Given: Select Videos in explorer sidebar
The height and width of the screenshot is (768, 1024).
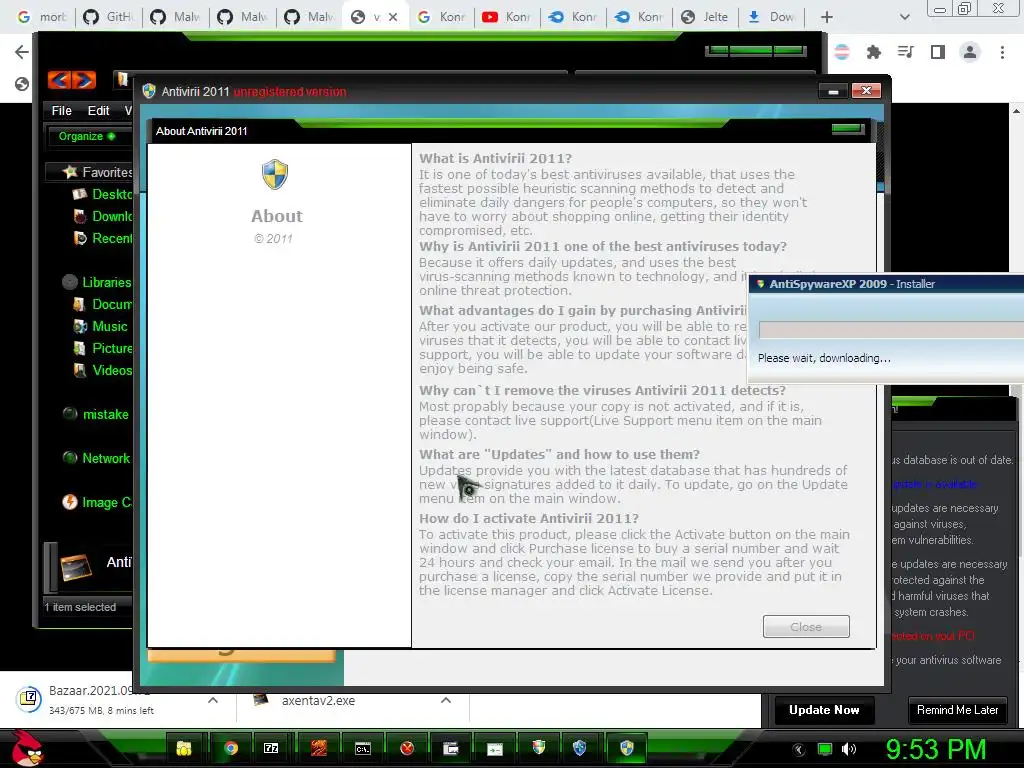Looking at the screenshot, I should click(x=102, y=370).
